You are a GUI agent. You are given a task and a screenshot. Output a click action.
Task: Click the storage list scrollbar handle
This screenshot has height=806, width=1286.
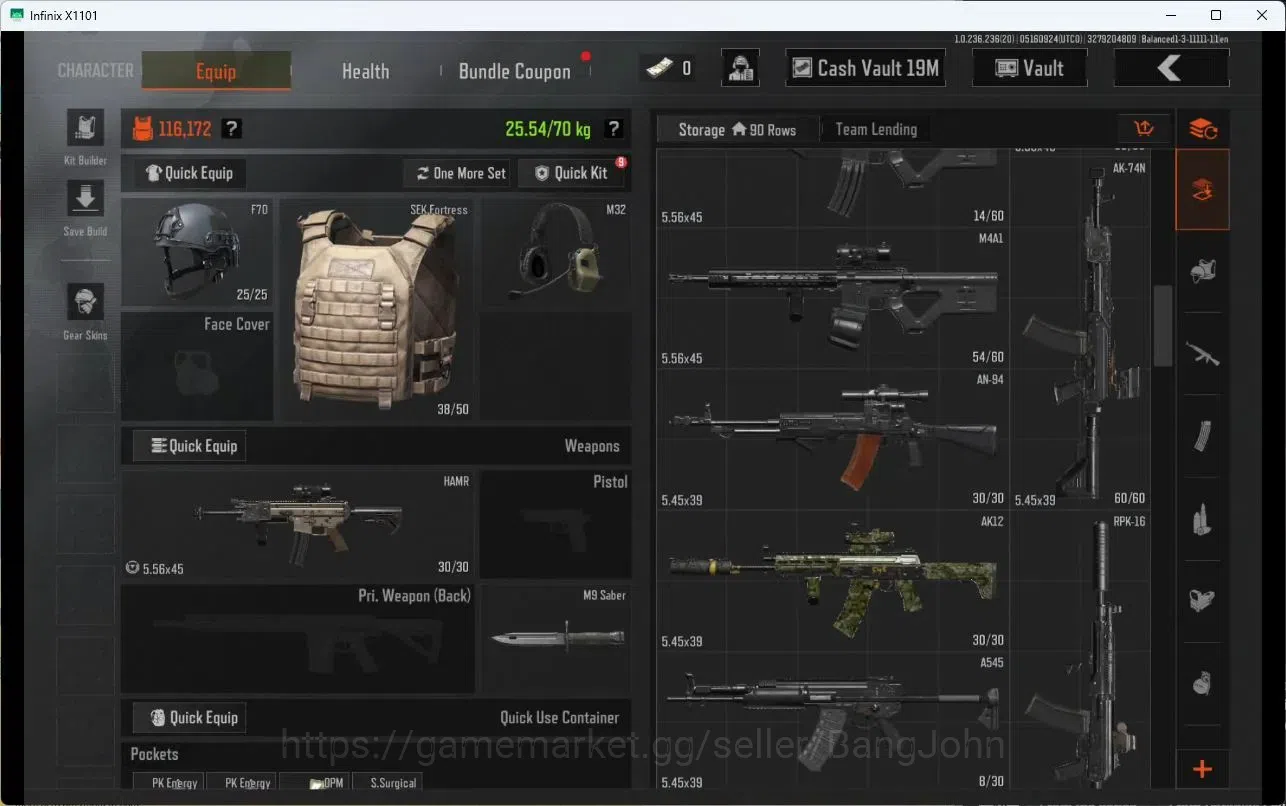[x=1163, y=325]
